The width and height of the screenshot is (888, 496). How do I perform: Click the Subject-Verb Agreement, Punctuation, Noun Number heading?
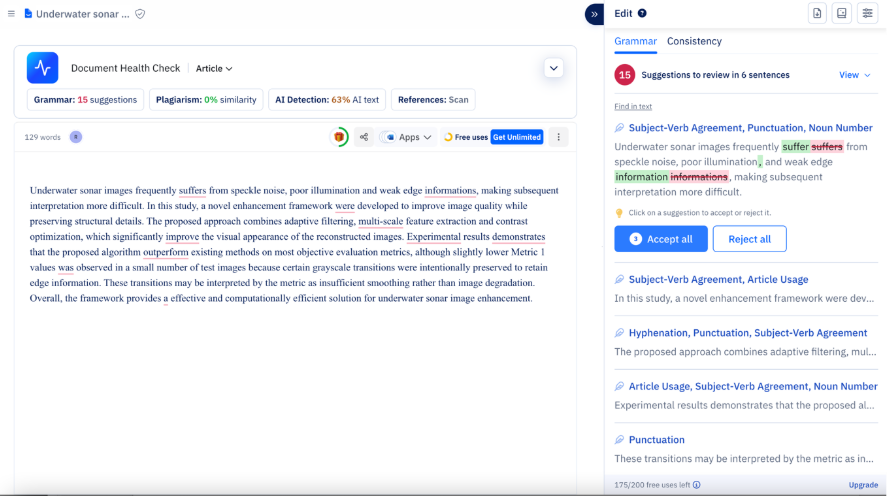tap(750, 128)
